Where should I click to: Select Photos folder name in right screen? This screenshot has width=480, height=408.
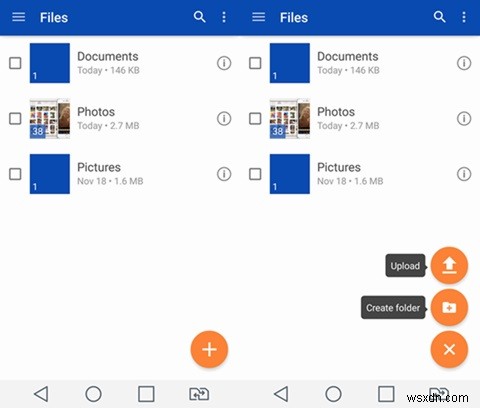pyautogui.click(x=336, y=112)
